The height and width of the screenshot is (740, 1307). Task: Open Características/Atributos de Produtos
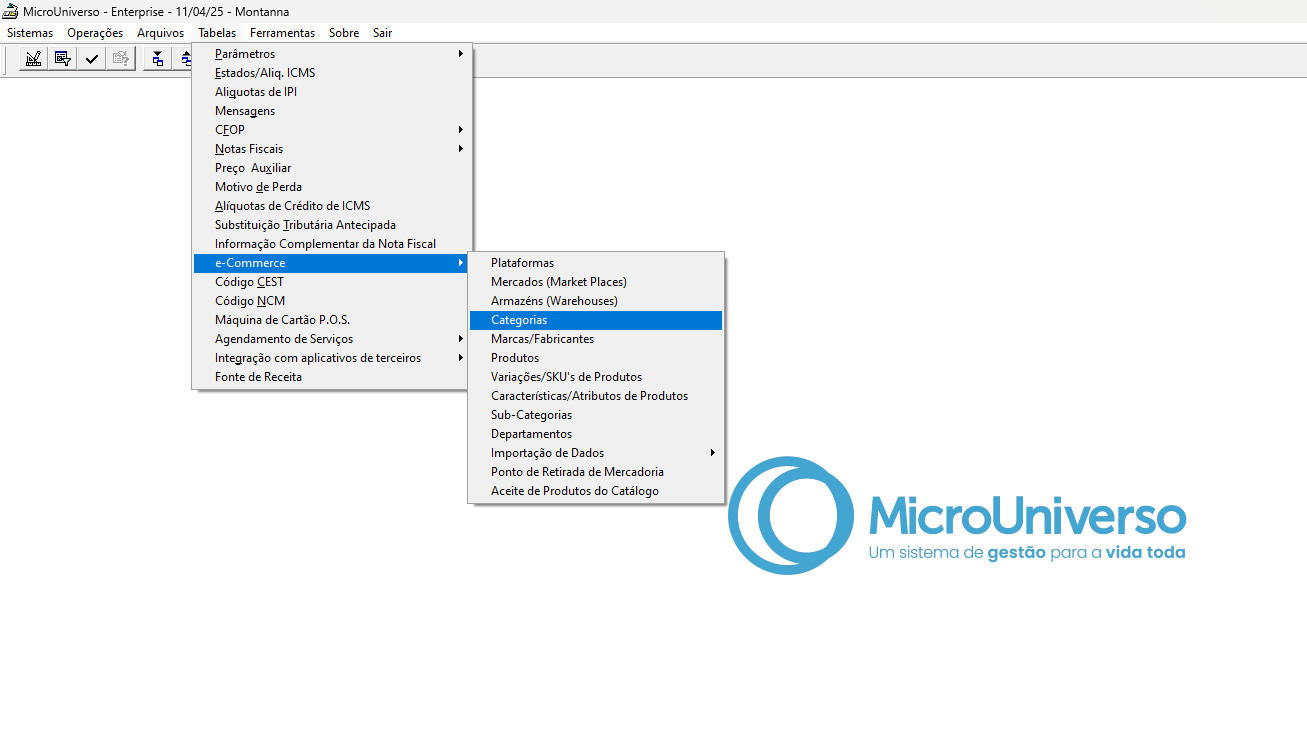(596, 396)
